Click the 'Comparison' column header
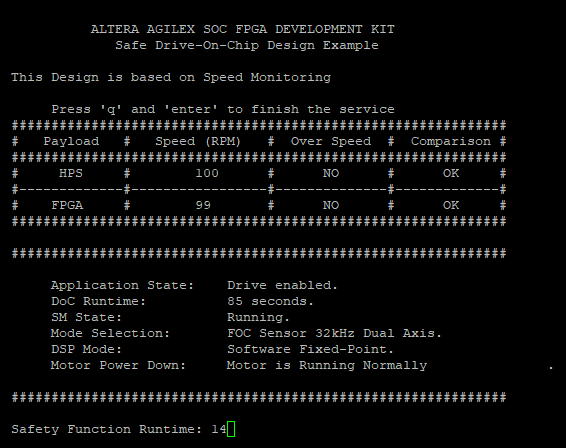The width and height of the screenshot is (566, 448). [x=451, y=142]
